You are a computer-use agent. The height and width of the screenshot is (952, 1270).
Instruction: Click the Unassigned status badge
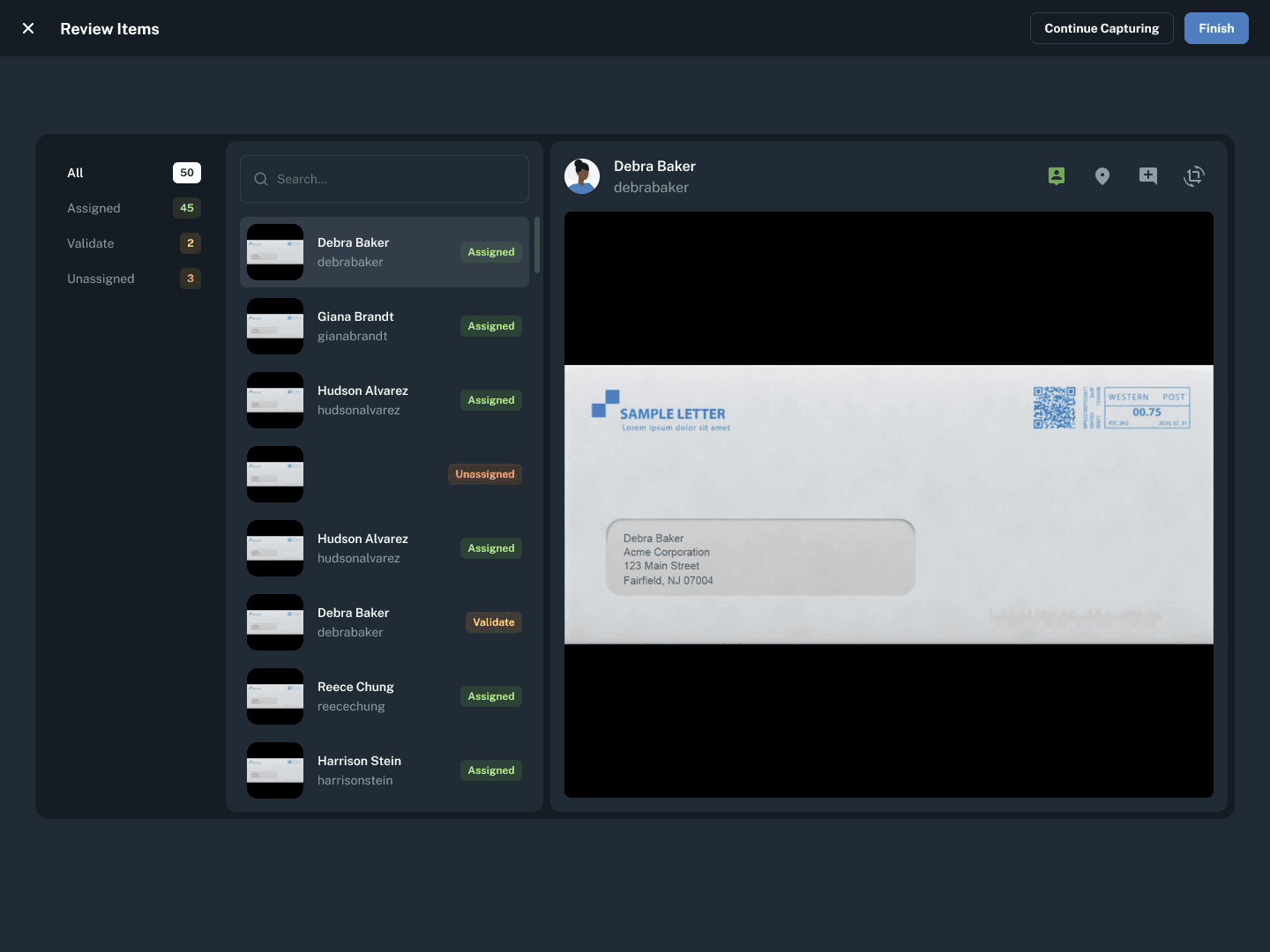pos(484,474)
